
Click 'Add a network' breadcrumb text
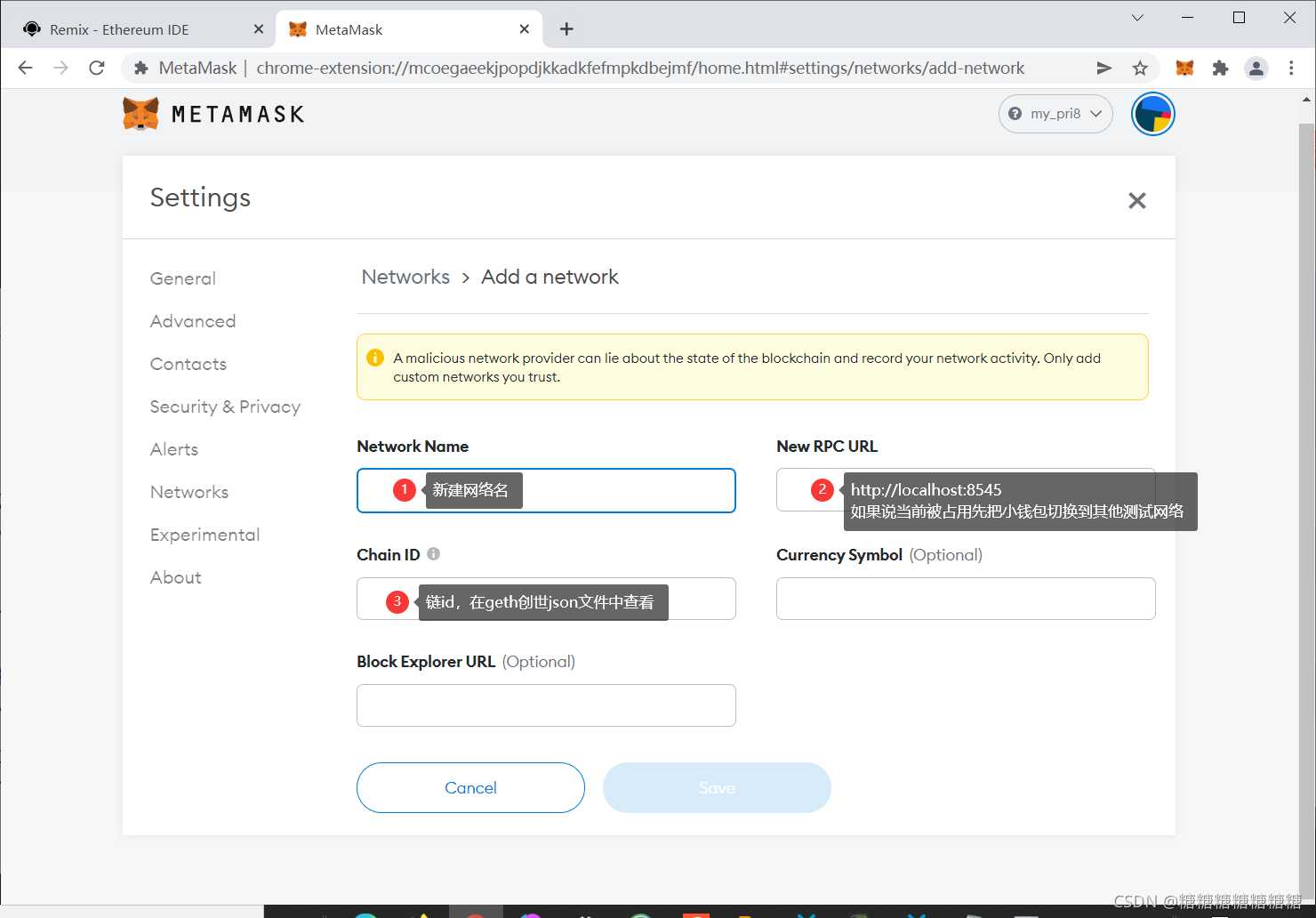coord(550,277)
